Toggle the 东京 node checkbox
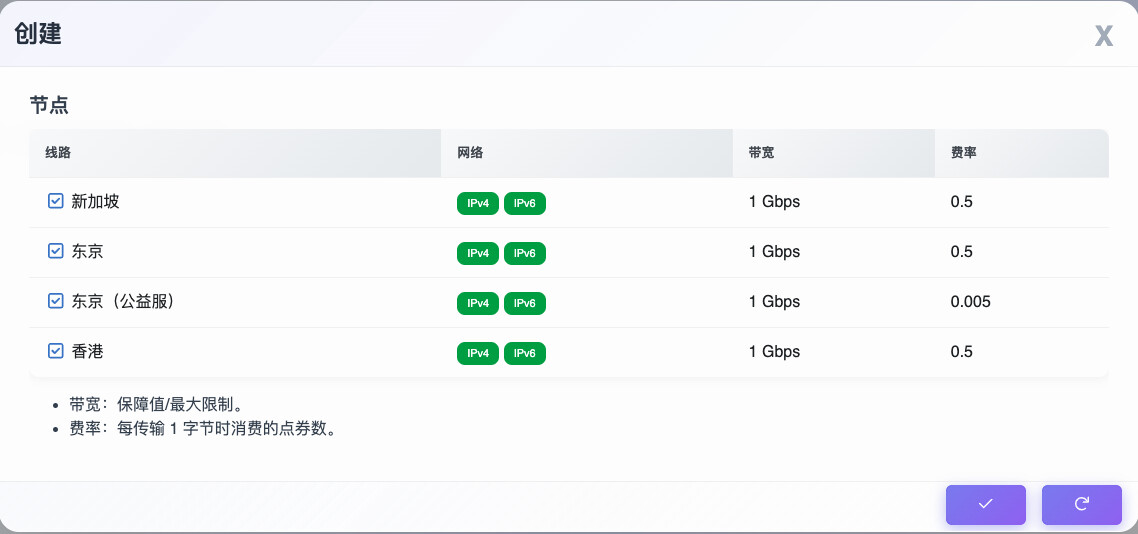 point(56,251)
